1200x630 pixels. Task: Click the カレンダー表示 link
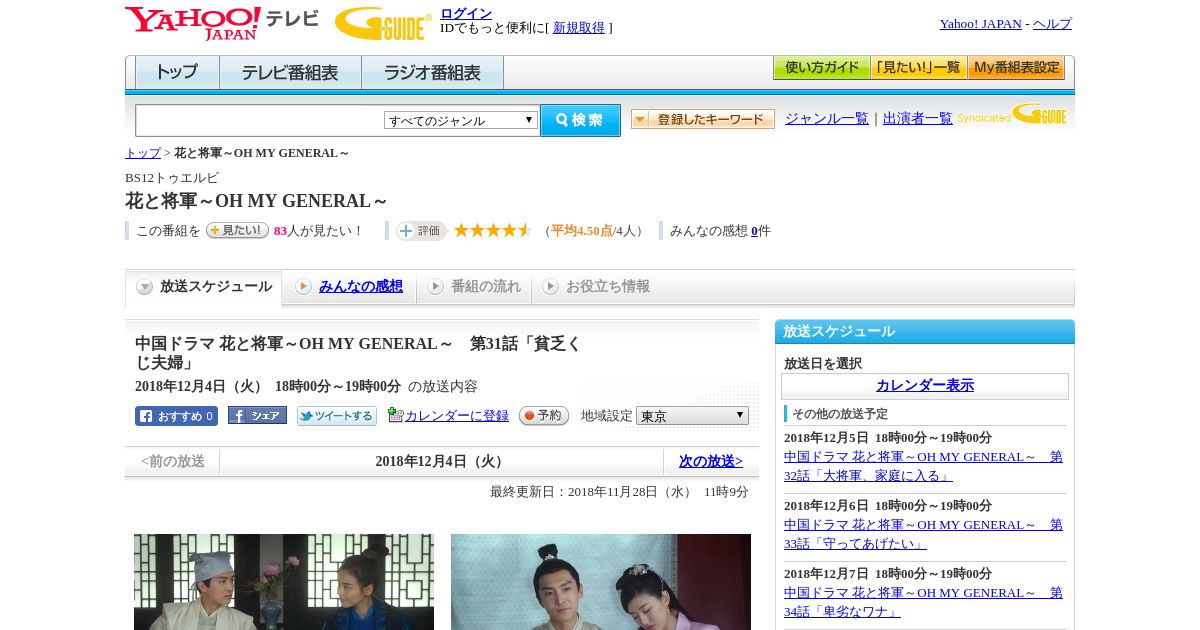coord(925,385)
